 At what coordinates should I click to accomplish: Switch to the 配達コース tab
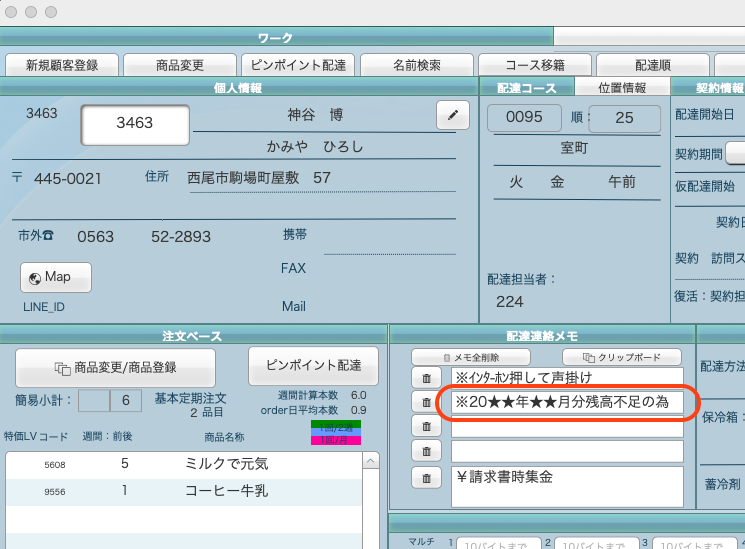[x=527, y=88]
